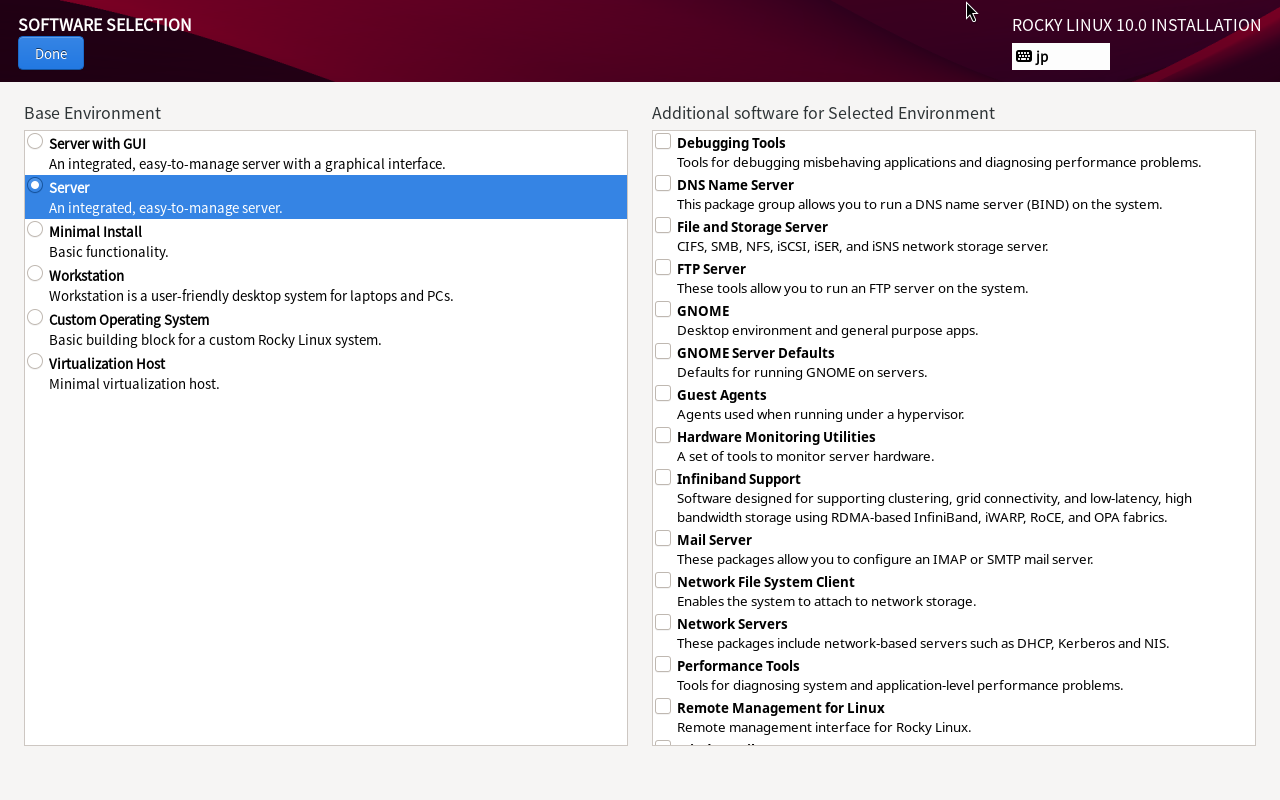Enable the FTP Server checkbox
The height and width of the screenshot is (800, 1280).
[663, 267]
